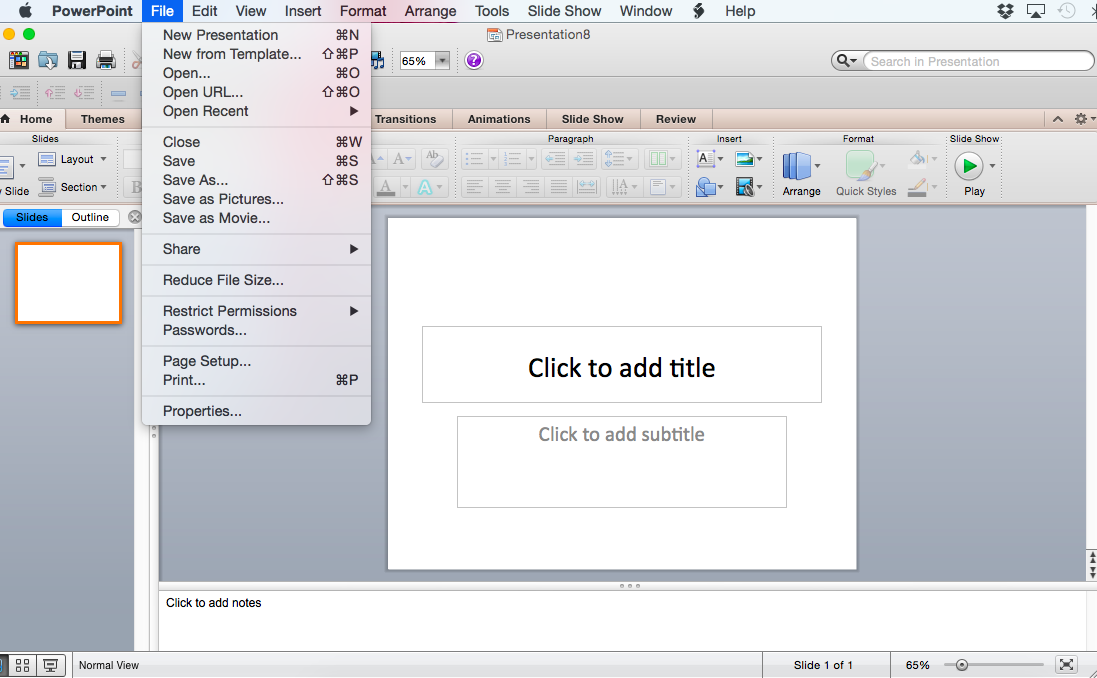This screenshot has width=1097, height=678.
Task: Open the Layout dropdown
Action: [x=72, y=159]
